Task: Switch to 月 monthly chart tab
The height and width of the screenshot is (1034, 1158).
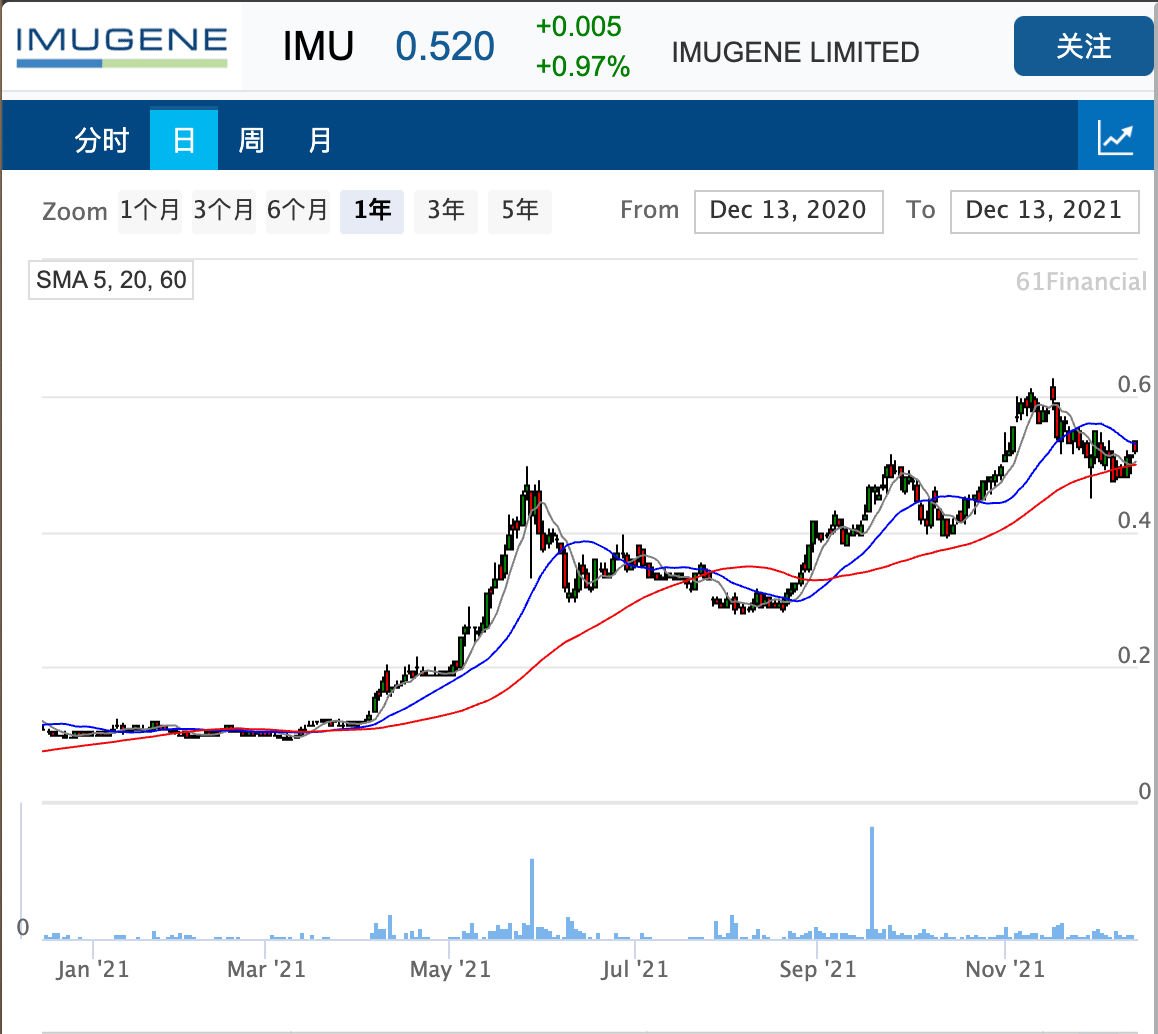Action: tap(320, 140)
